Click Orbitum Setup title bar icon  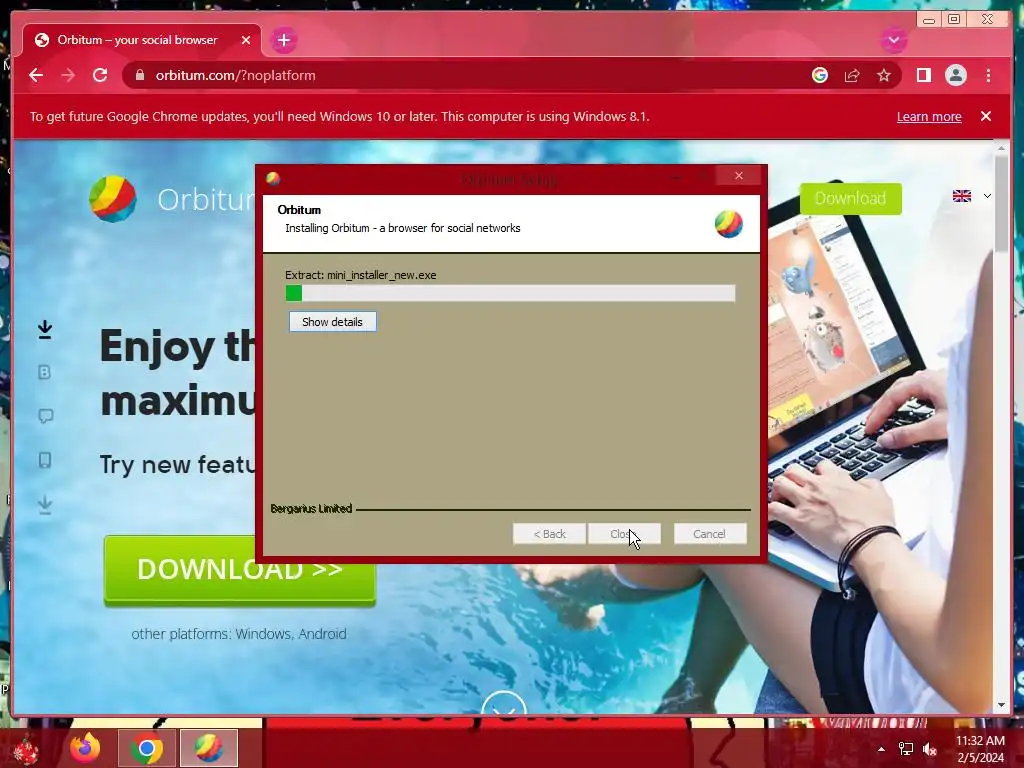tap(273, 178)
